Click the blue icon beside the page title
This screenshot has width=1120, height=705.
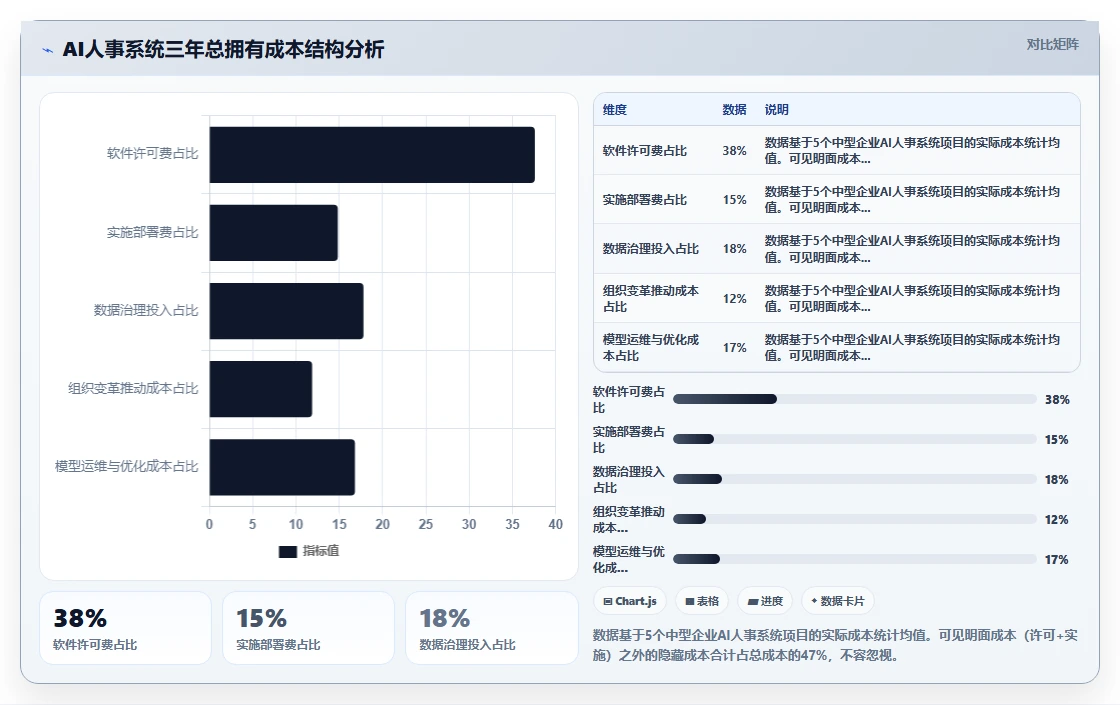pyautogui.click(x=48, y=50)
